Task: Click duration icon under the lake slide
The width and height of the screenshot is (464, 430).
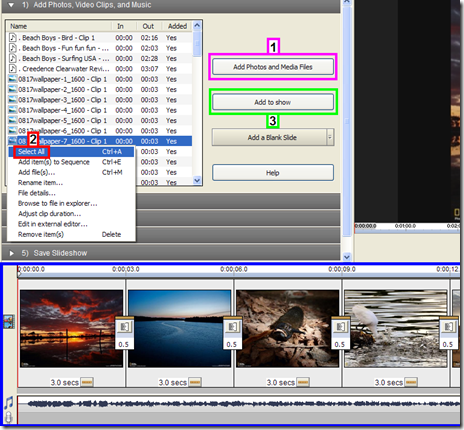Action: [x=195, y=382]
